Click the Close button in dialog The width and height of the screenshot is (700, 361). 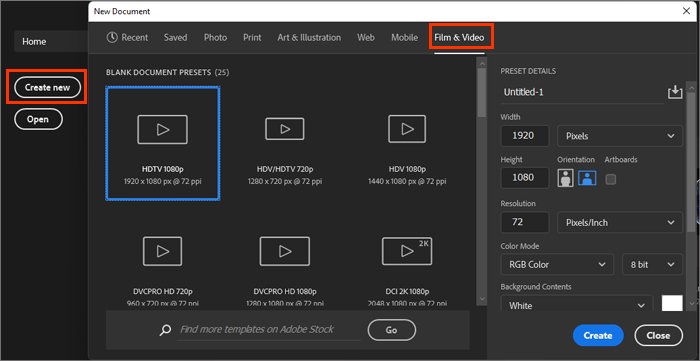coord(658,335)
